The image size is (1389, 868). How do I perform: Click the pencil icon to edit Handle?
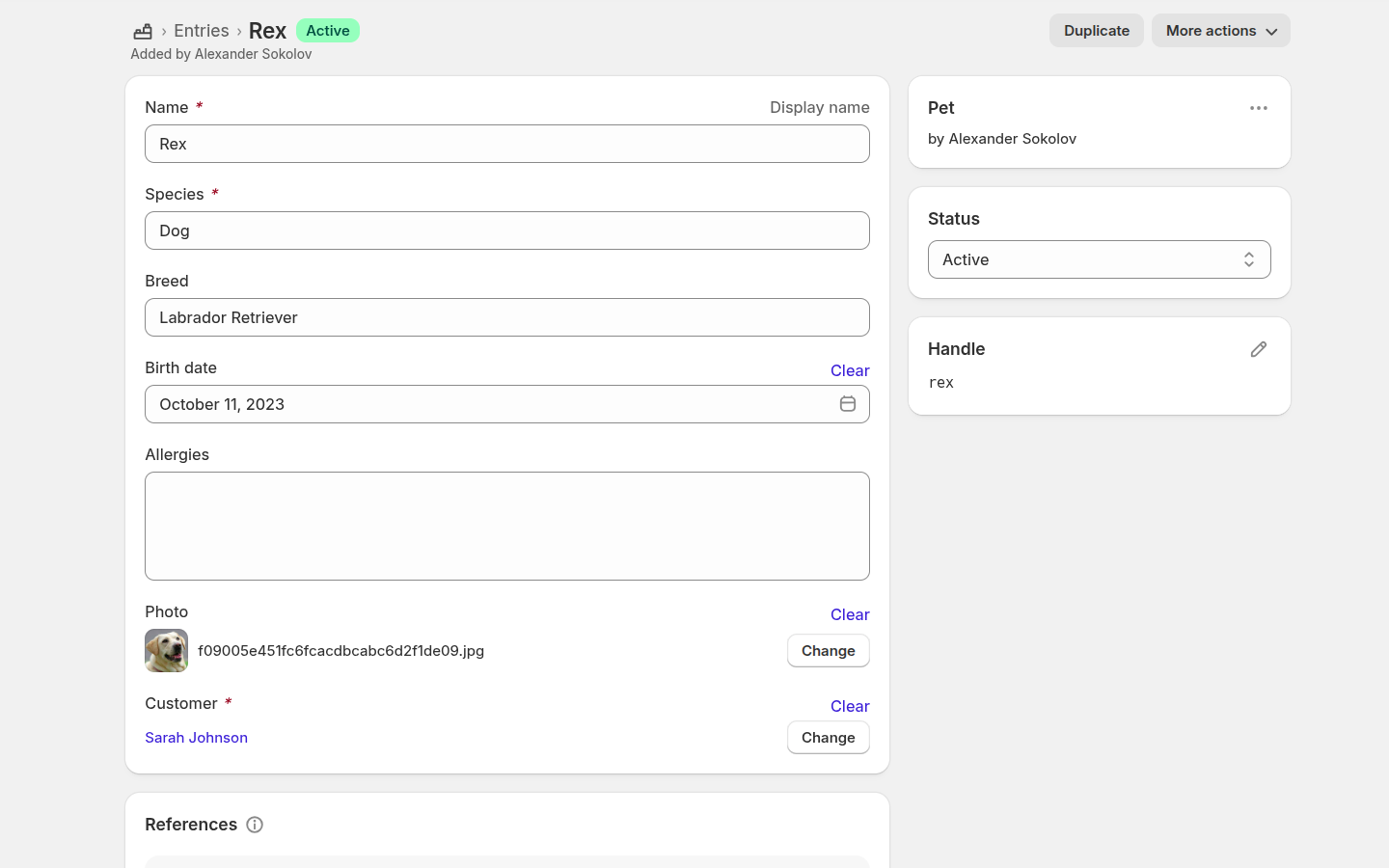point(1259,349)
